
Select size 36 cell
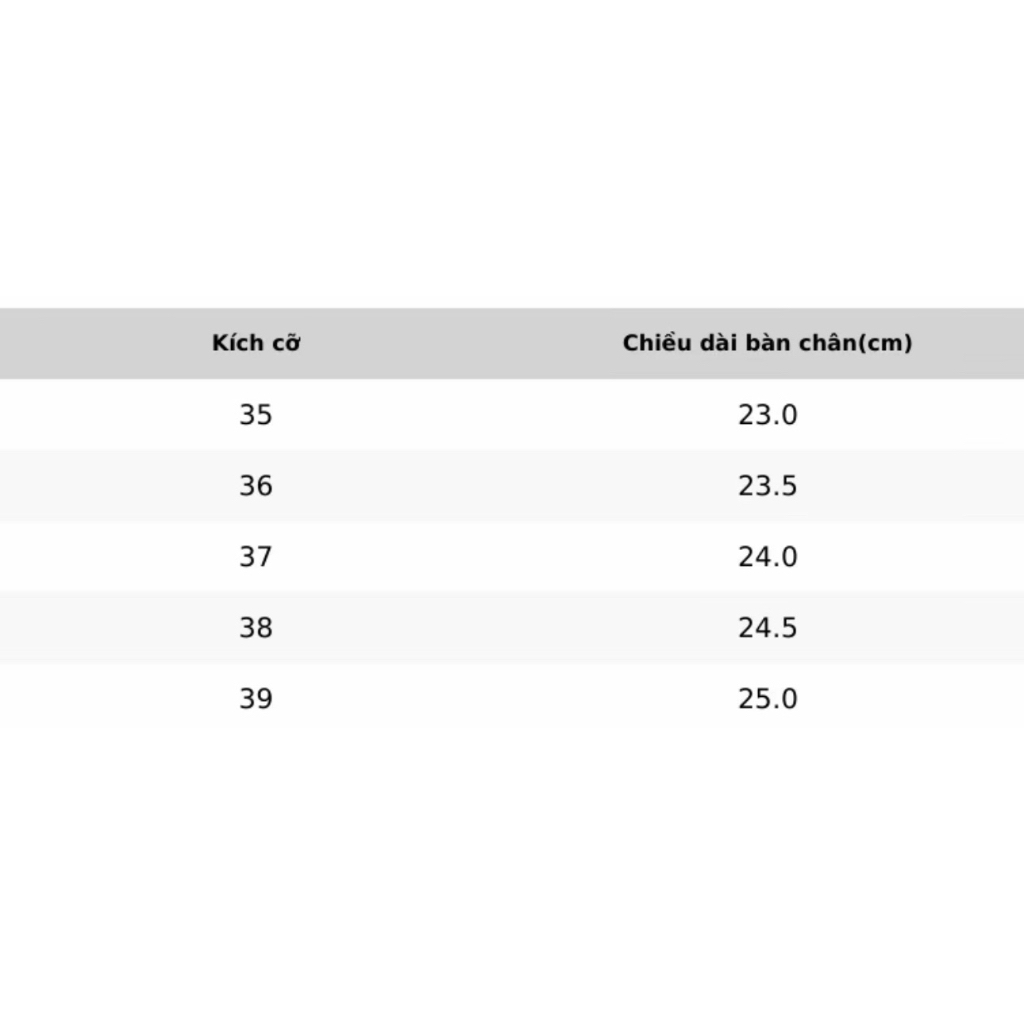256,485
